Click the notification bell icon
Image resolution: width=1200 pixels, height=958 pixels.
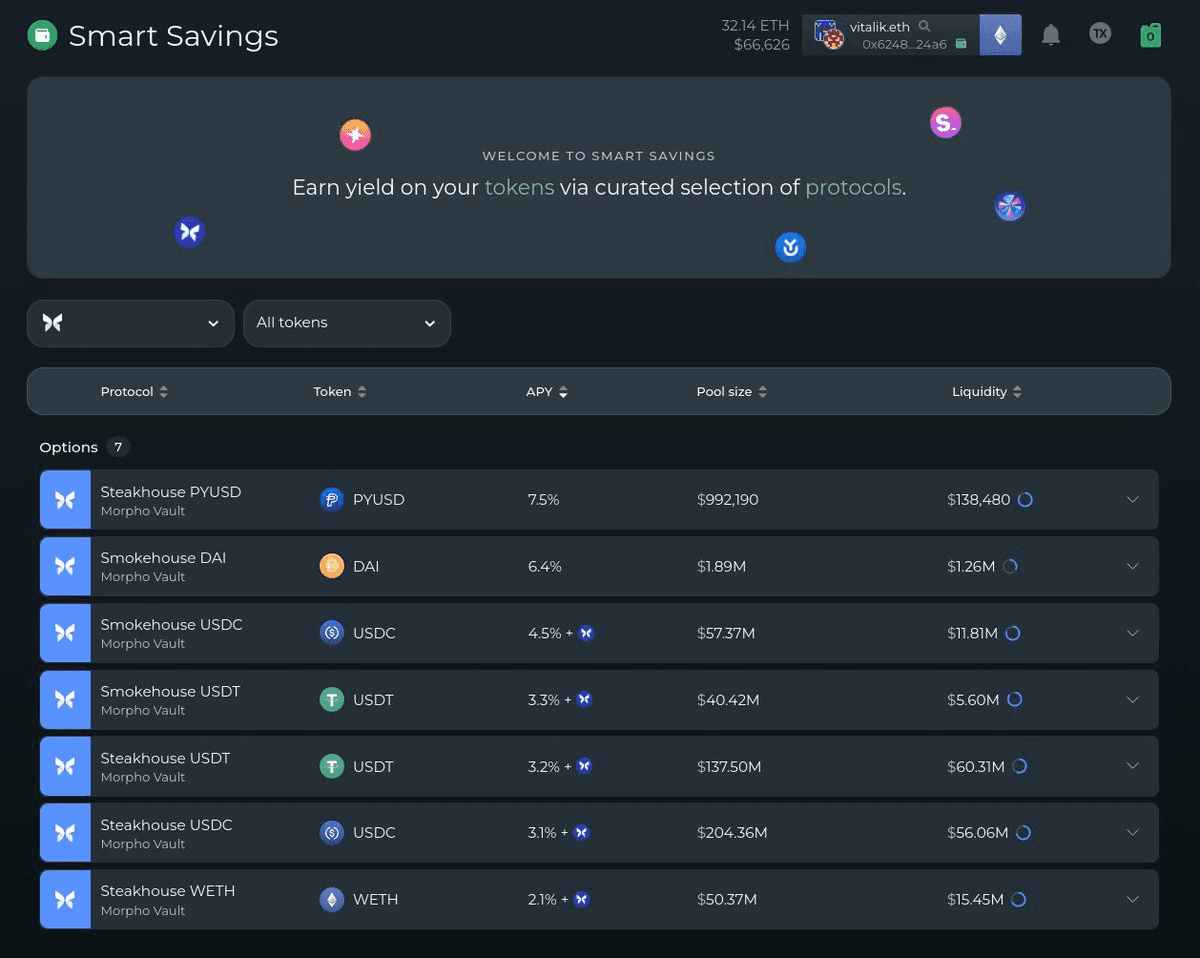1050,35
